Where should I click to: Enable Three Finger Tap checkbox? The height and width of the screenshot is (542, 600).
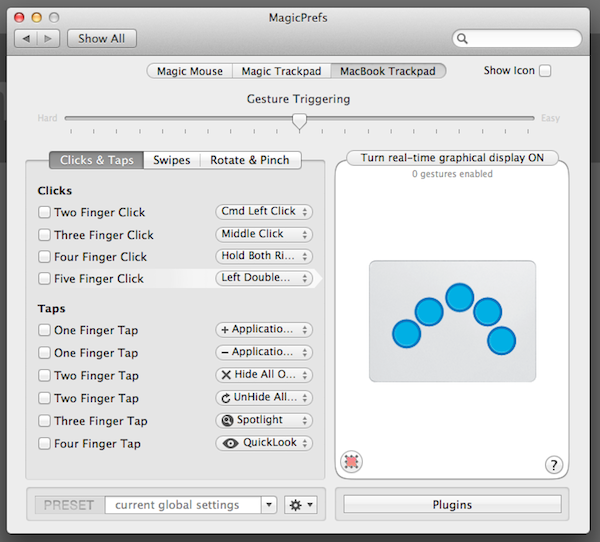44,421
